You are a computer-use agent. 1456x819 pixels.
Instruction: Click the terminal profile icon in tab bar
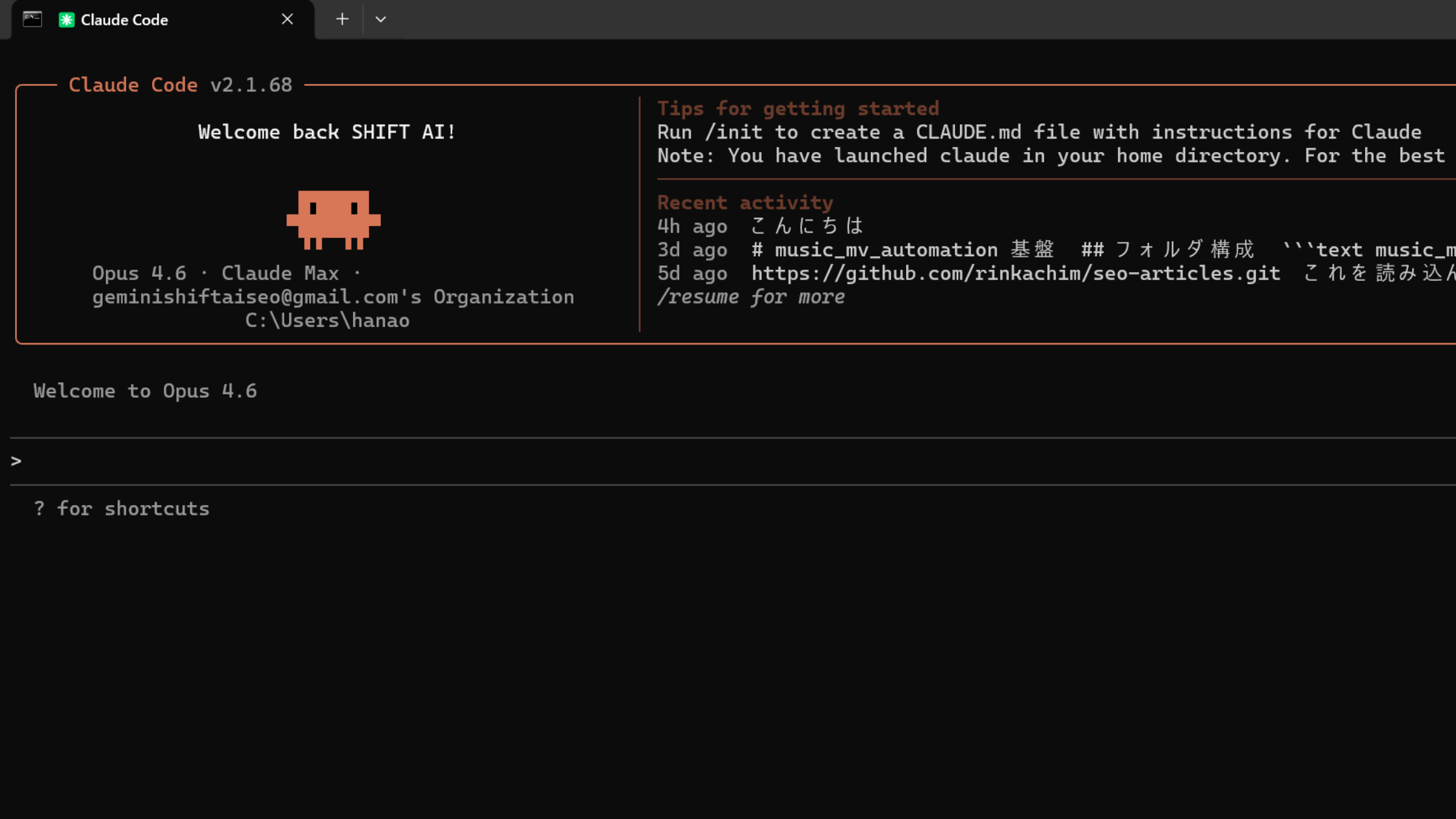[x=32, y=19]
